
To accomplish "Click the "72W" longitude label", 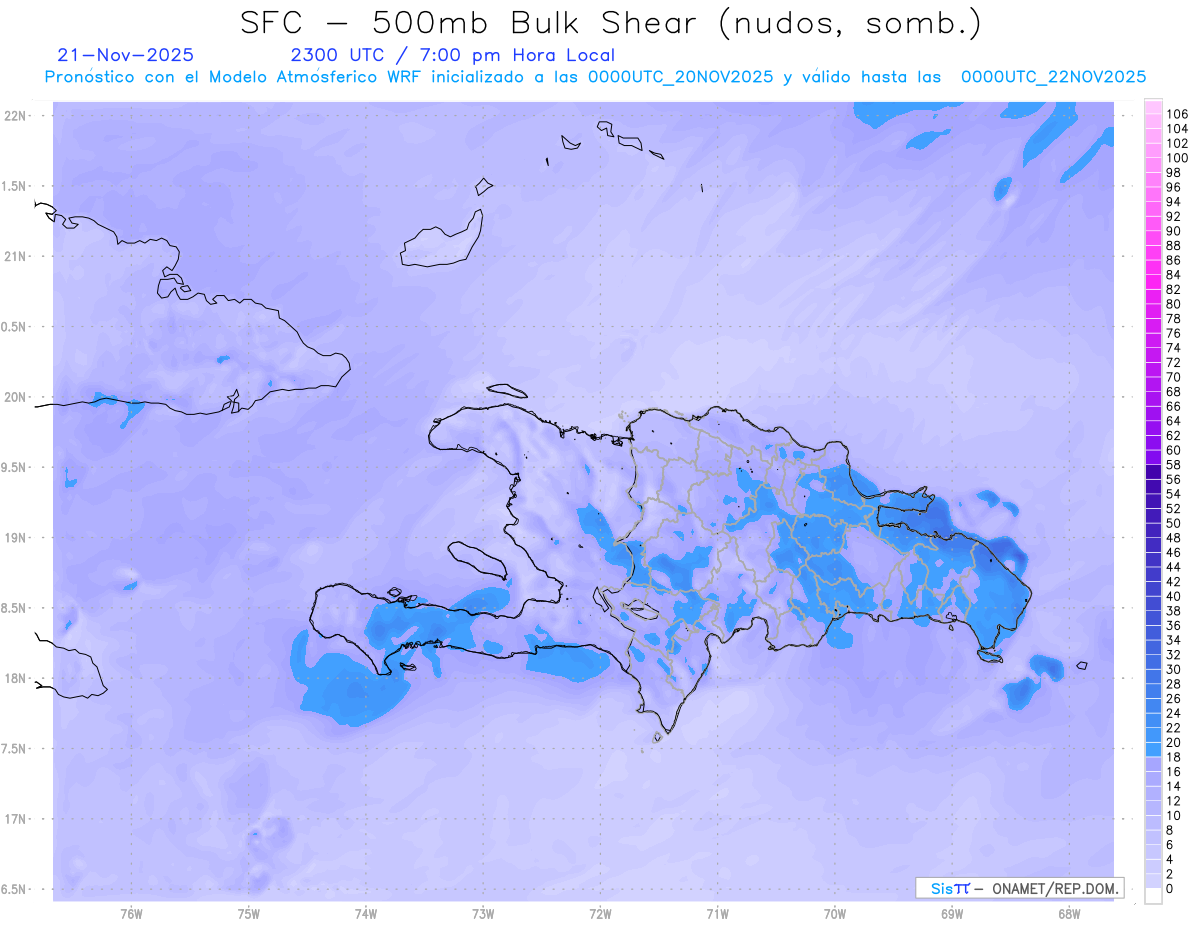I will pos(600,914).
